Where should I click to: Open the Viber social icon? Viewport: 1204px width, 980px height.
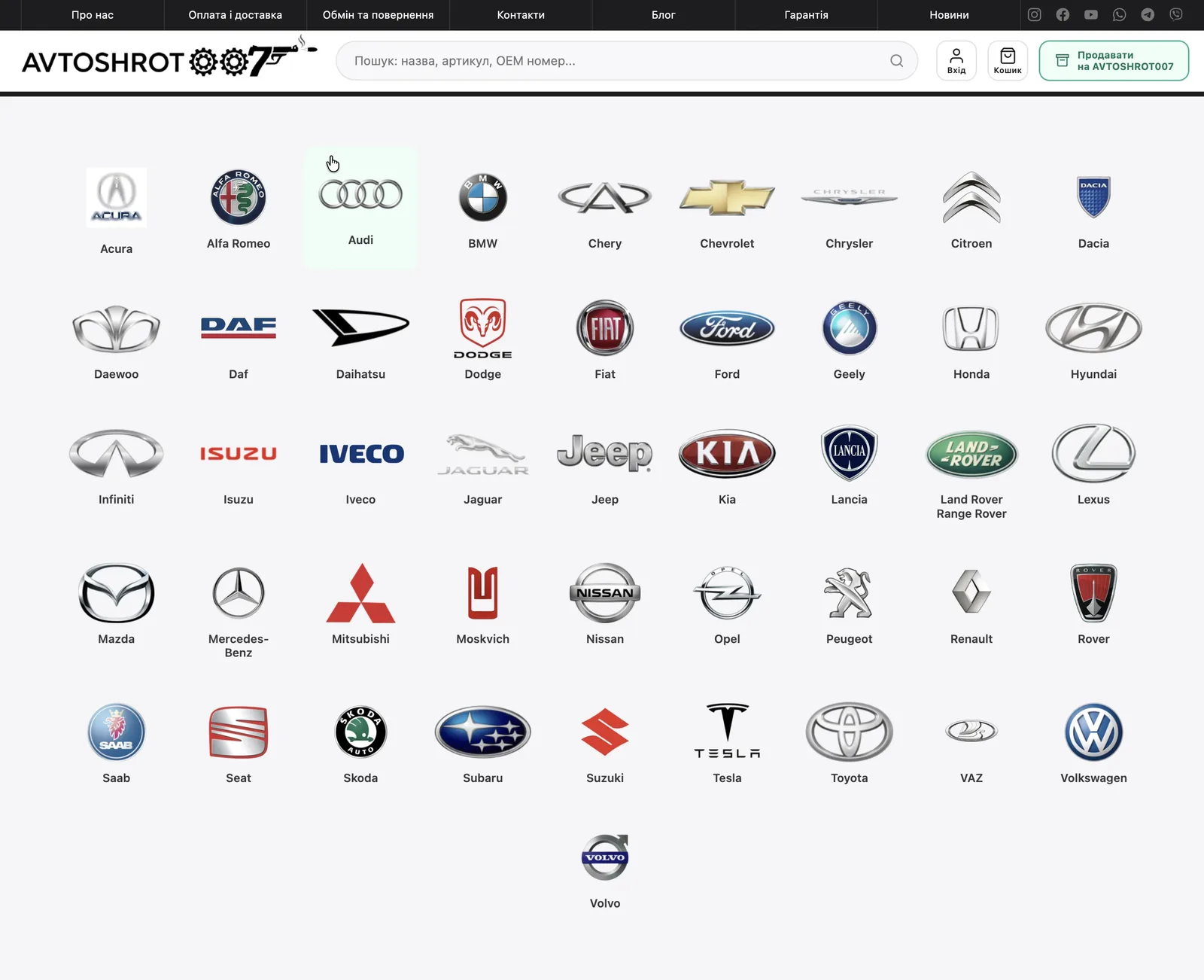pyautogui.click(x=1176, y=14)
